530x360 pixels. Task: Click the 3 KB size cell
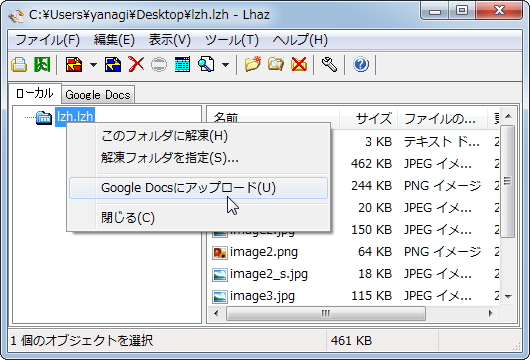(x=378, y=142)
